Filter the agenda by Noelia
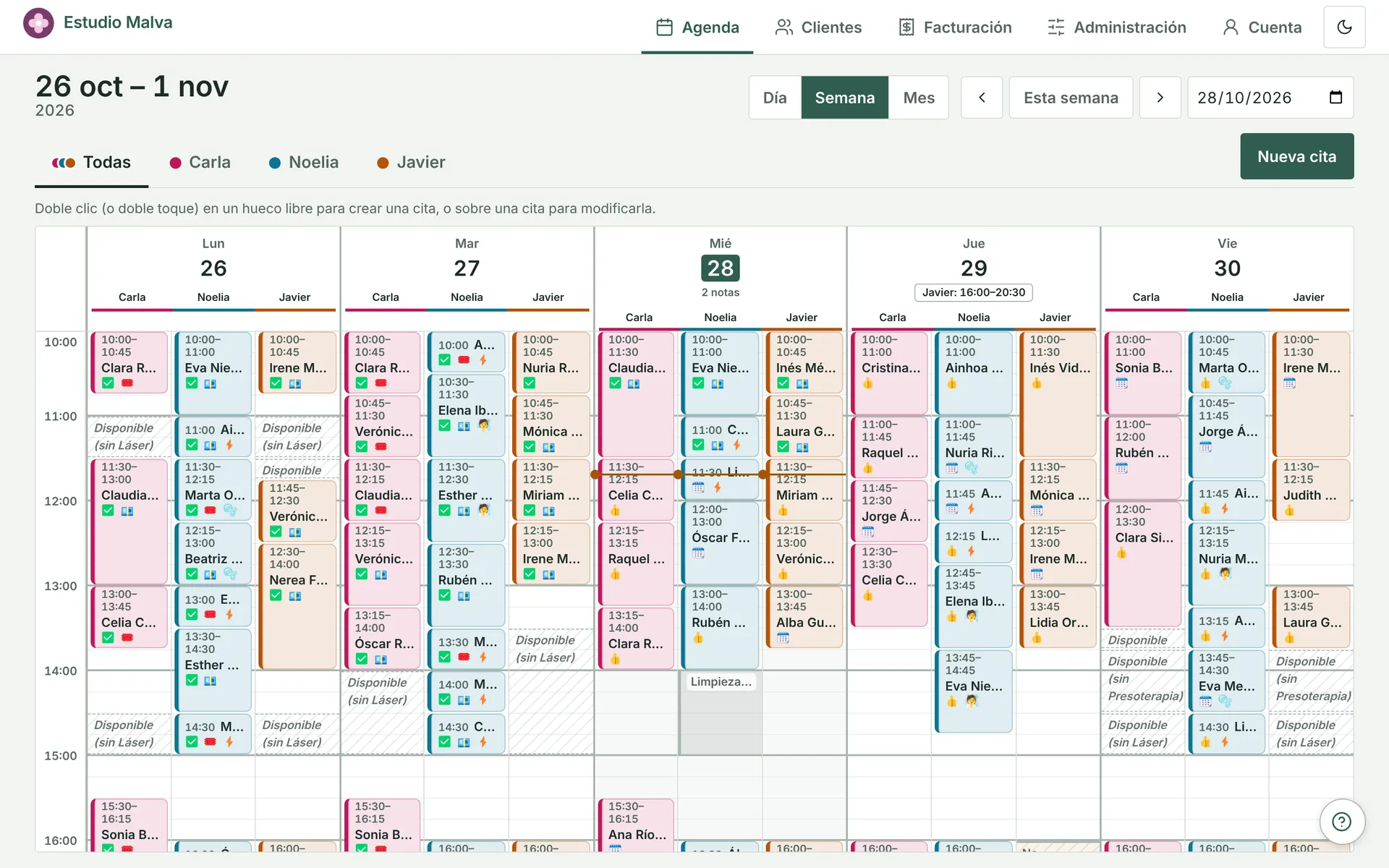Screen dimensions: 1389x868 303,163
